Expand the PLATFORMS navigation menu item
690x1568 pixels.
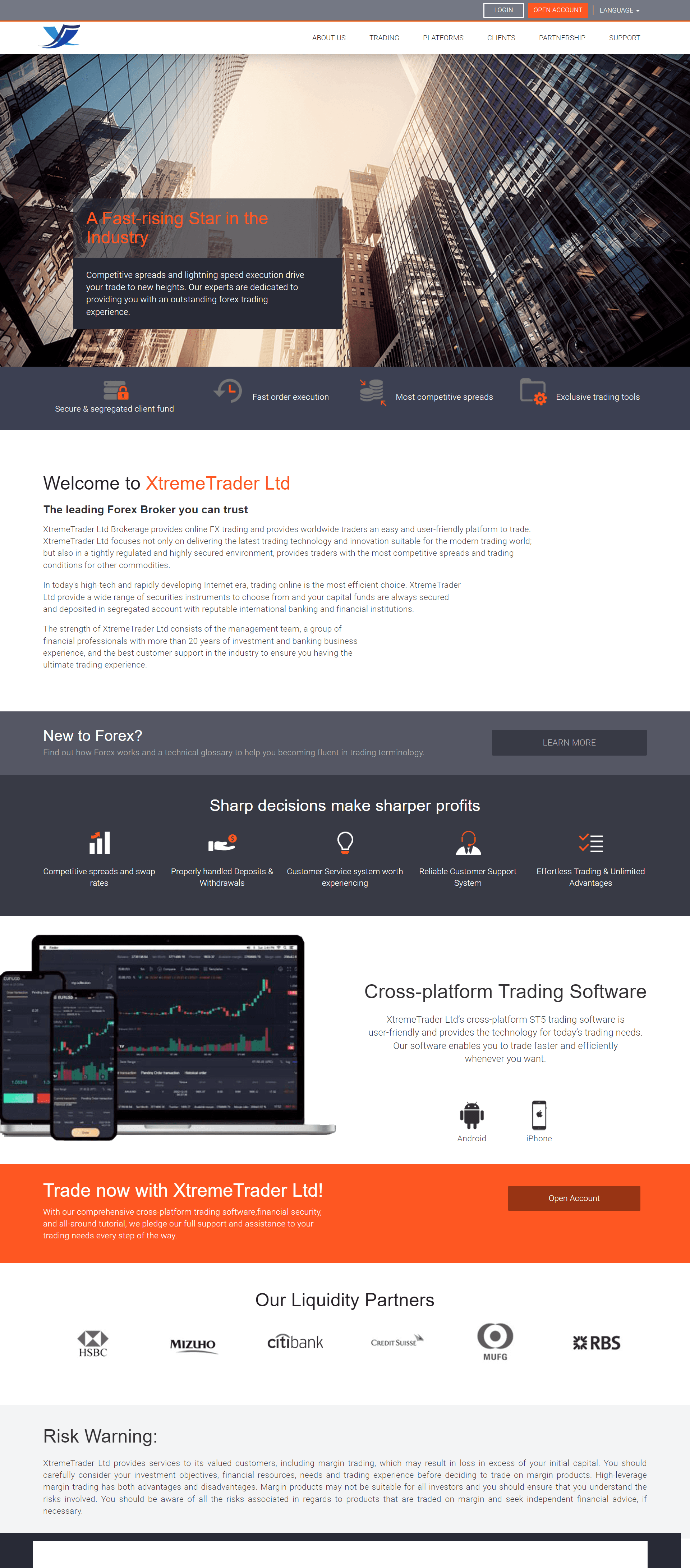coord(443,38)
